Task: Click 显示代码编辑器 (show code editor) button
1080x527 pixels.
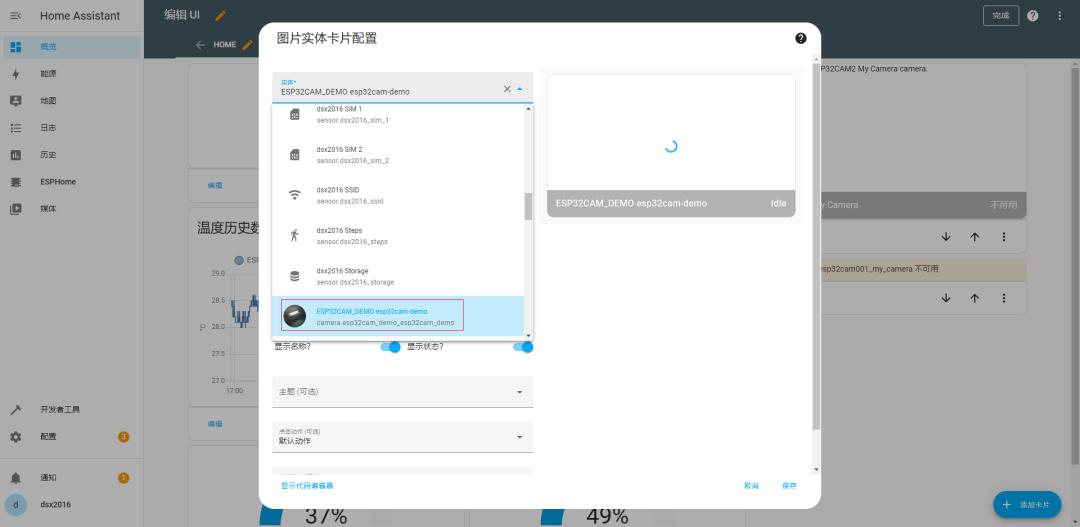Action: coord(307,486)
